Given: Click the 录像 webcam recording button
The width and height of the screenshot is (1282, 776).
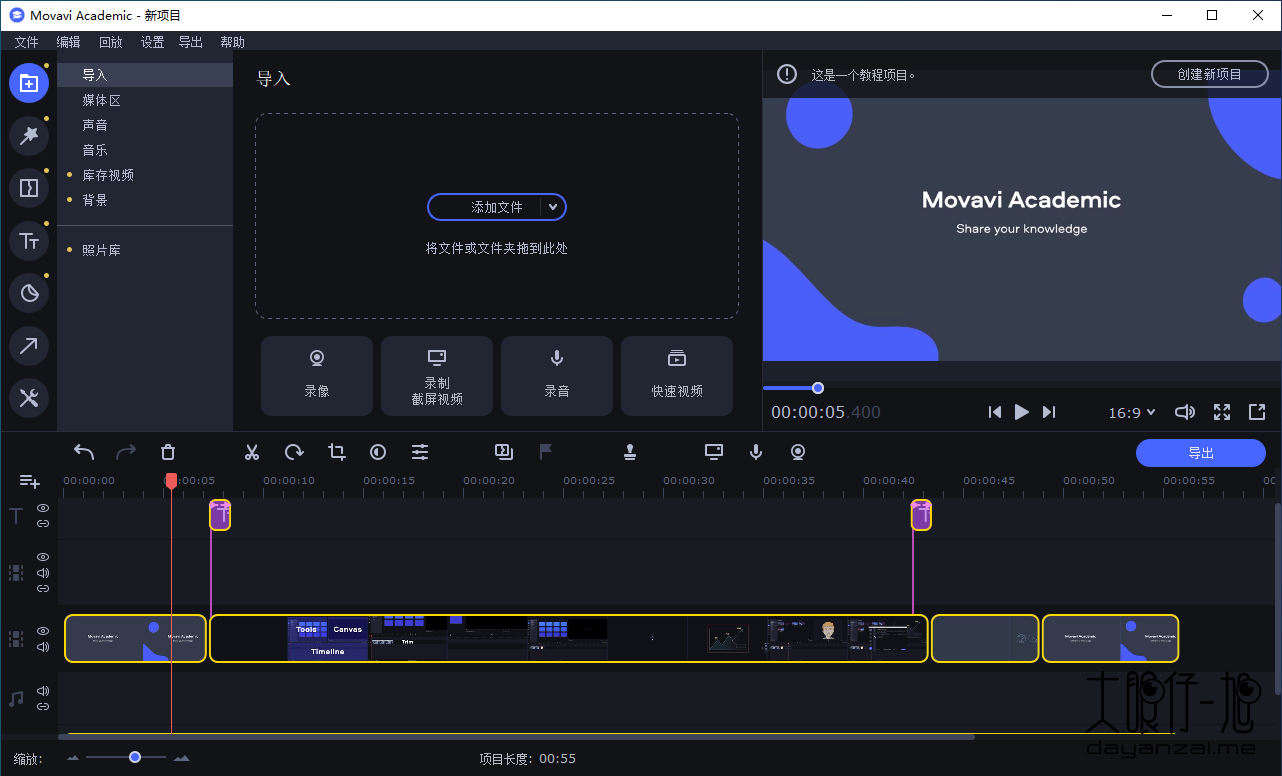Looking at the screenshot, I should (317, 376).
